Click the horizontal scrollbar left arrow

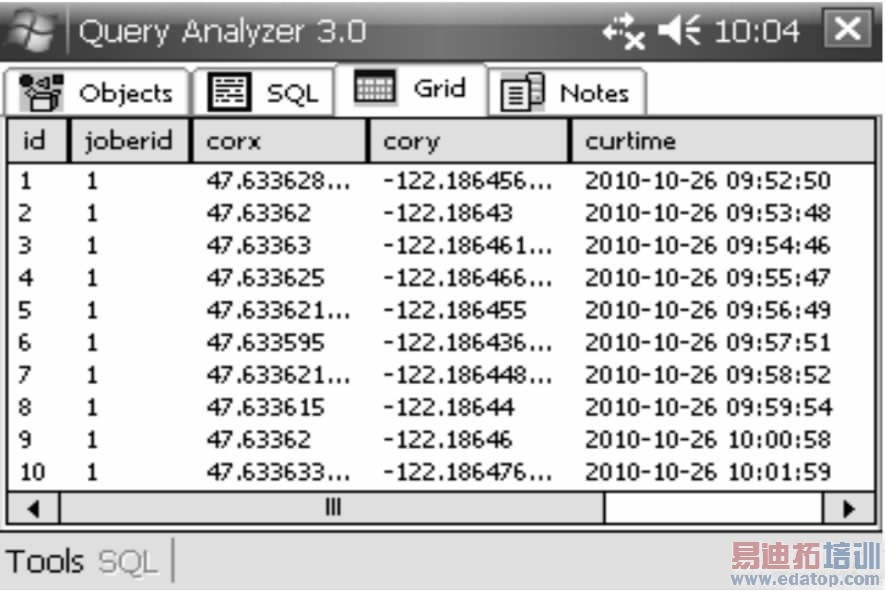click(33, 509)
